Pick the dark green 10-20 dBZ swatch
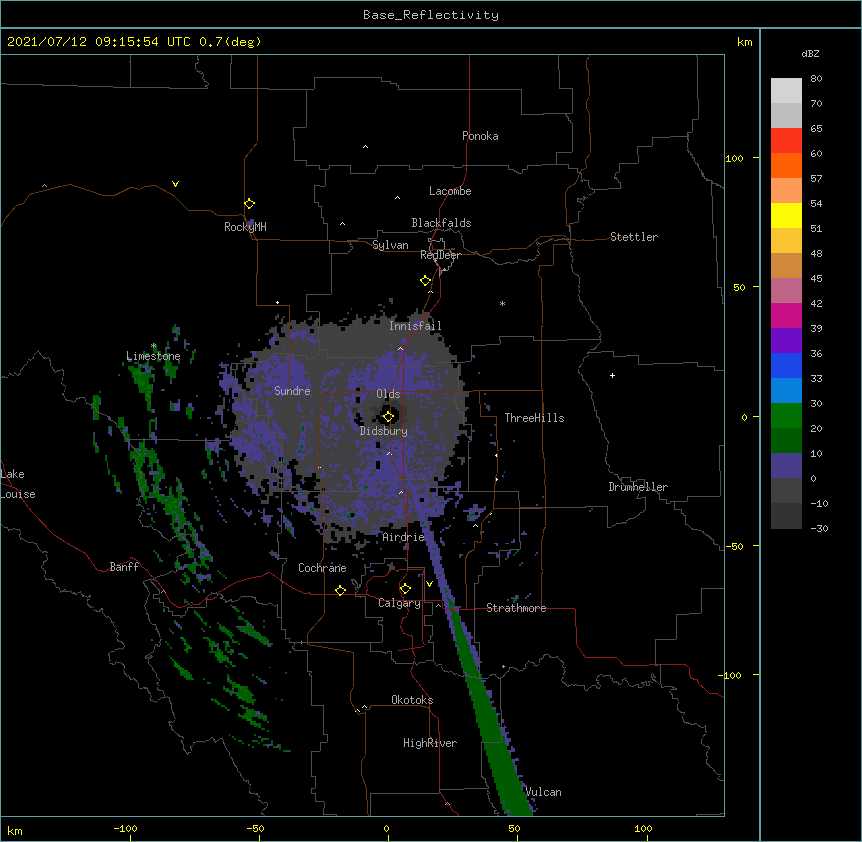The height and width of the screenshot is (842, 862). [786, 441]
